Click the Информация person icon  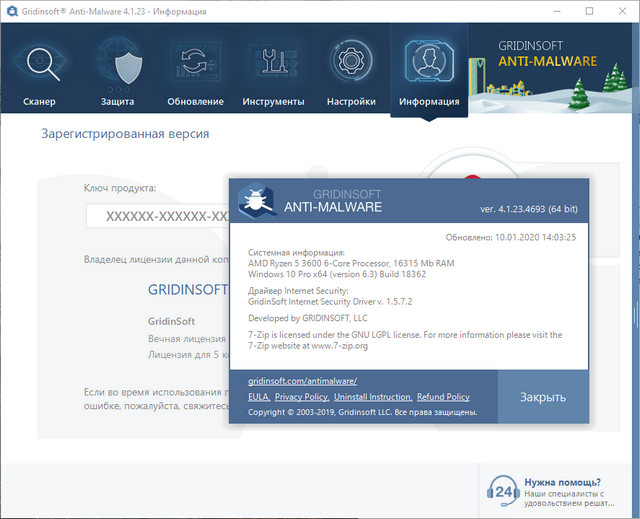[429, 64]
